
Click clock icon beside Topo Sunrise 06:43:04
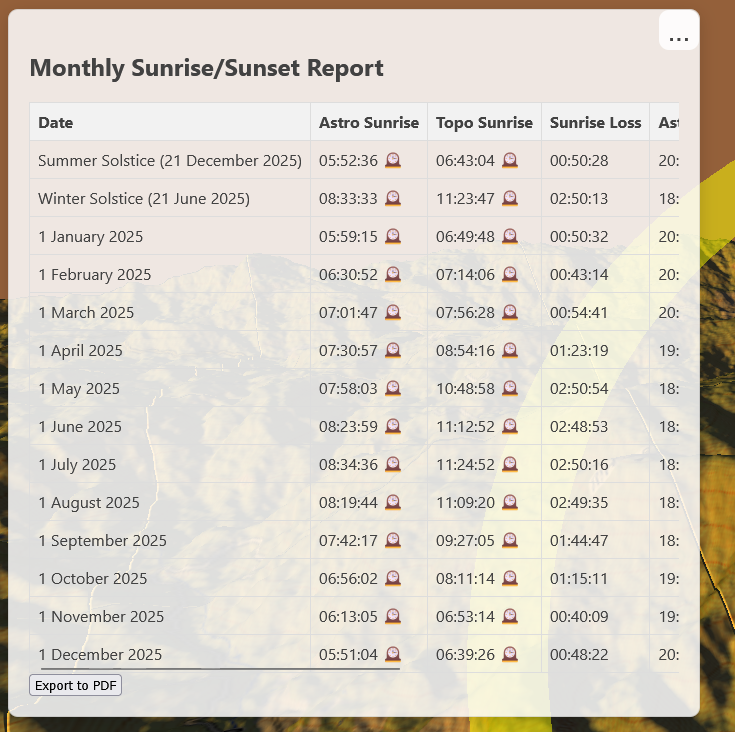[510, 160]
